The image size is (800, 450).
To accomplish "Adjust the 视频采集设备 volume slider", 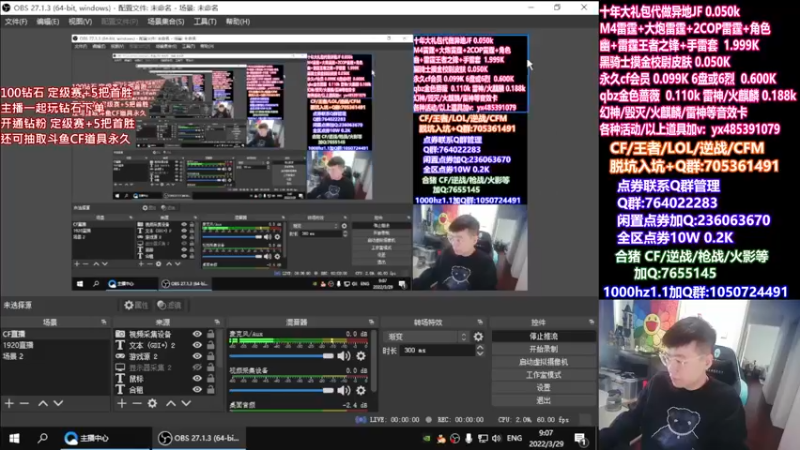I will [282, 391].
